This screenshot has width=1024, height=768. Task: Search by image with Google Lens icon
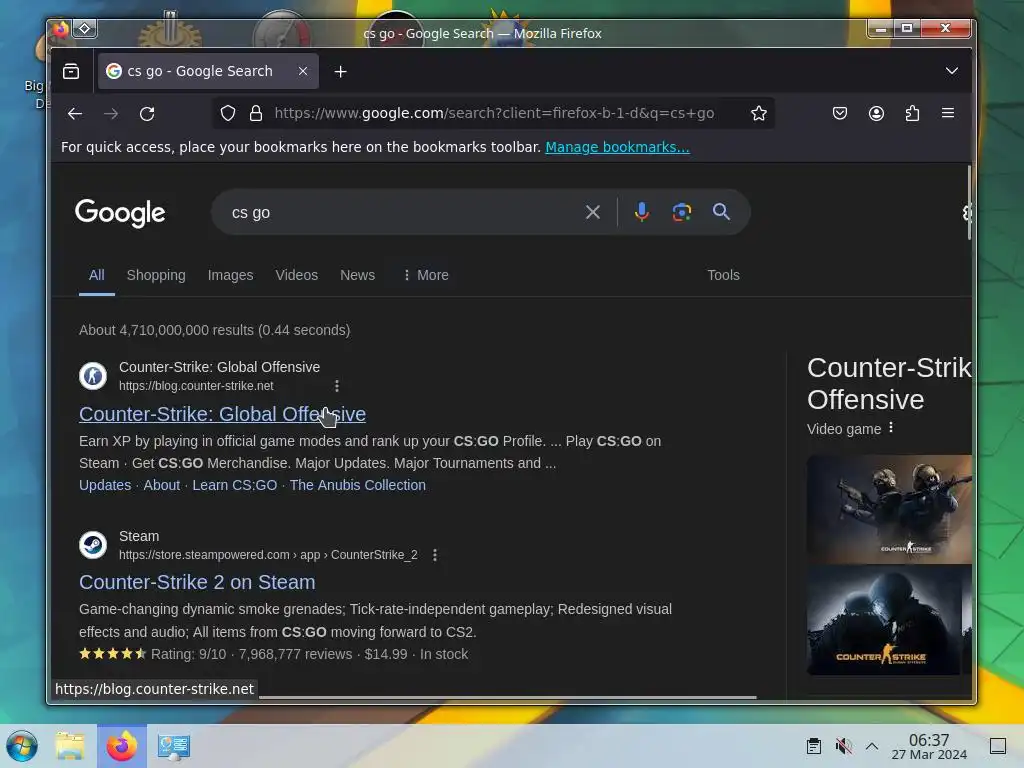click(681, 212)
